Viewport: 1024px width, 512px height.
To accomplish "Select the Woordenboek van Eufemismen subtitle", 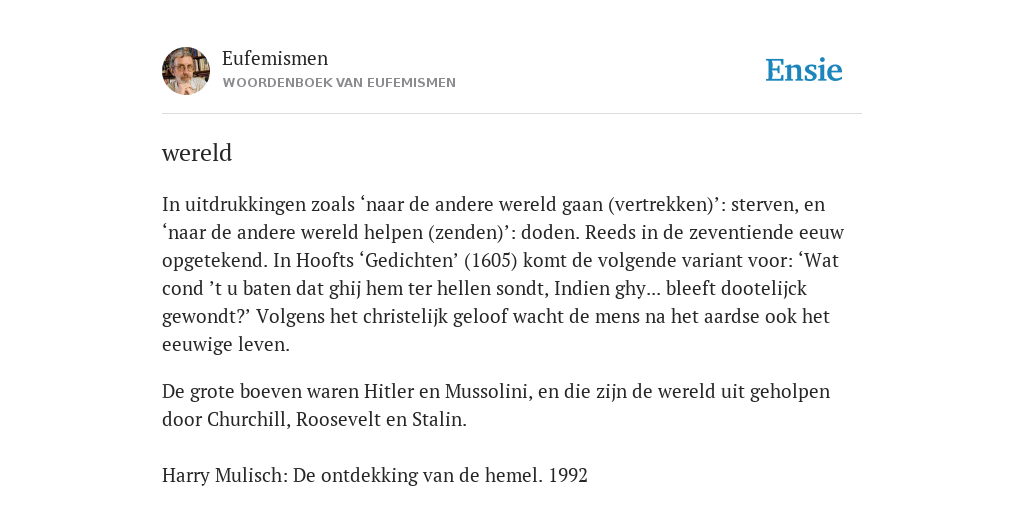I will click(x=339, y=83).
